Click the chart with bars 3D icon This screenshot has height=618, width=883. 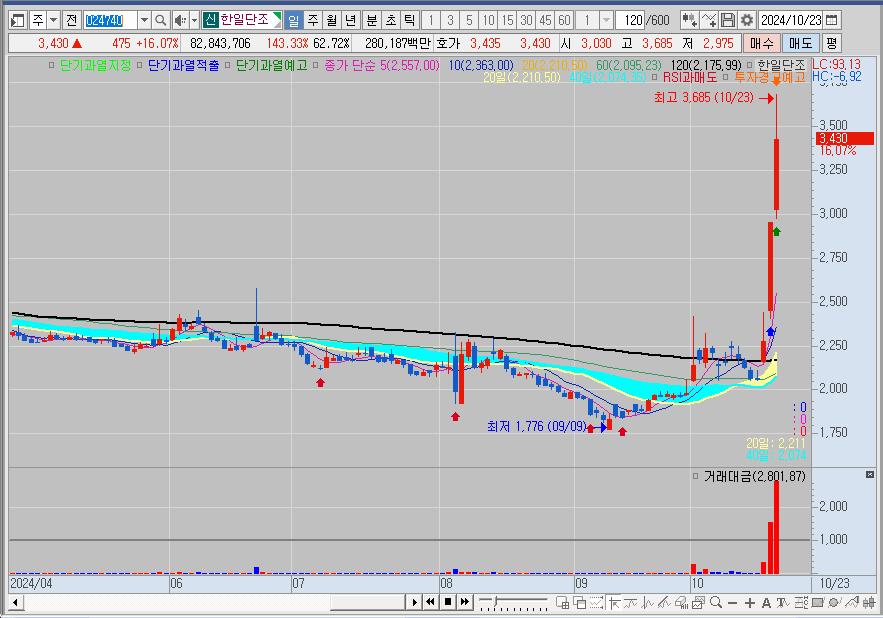point(681,603)
